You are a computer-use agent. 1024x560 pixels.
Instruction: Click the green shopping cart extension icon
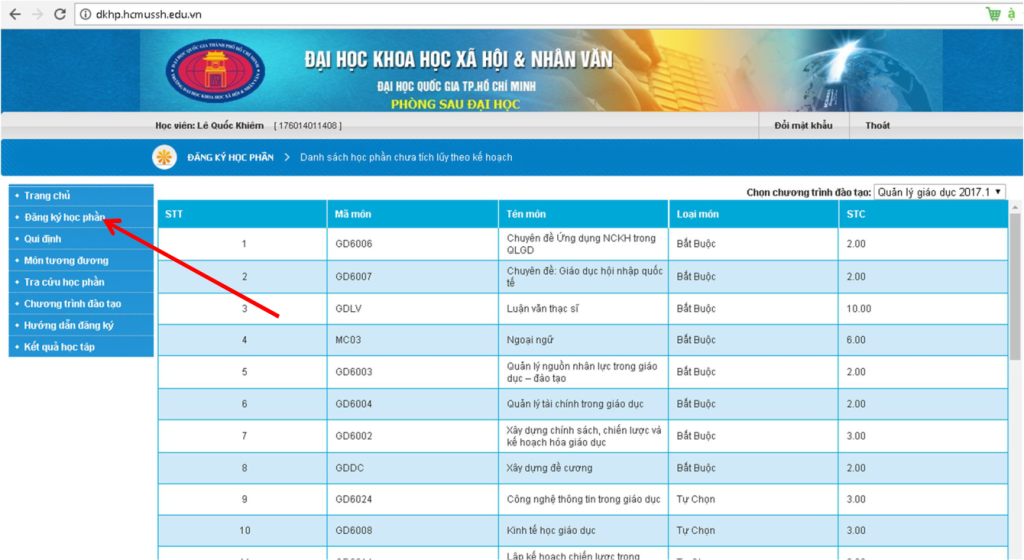[x=993, y=14]
